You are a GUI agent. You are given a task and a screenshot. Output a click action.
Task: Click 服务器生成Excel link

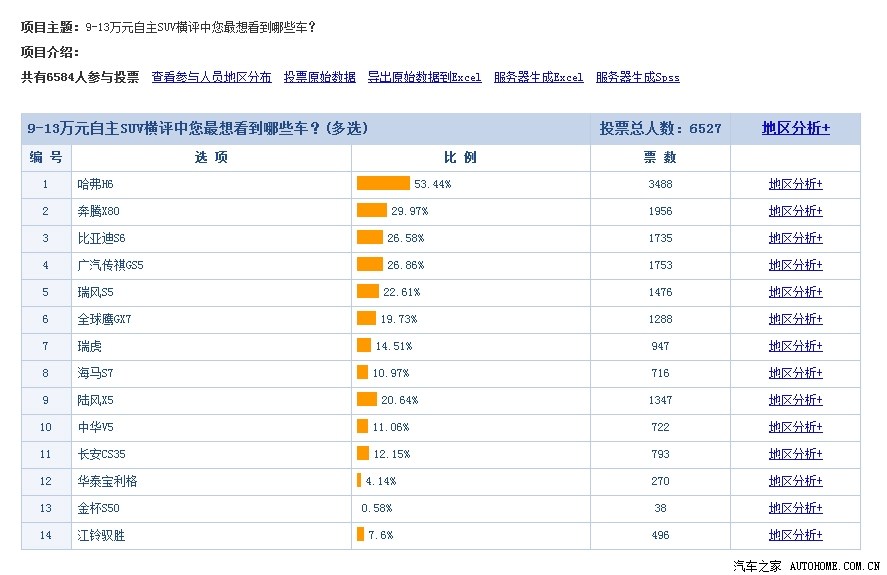pyautogui.click(x=538, y=77)
